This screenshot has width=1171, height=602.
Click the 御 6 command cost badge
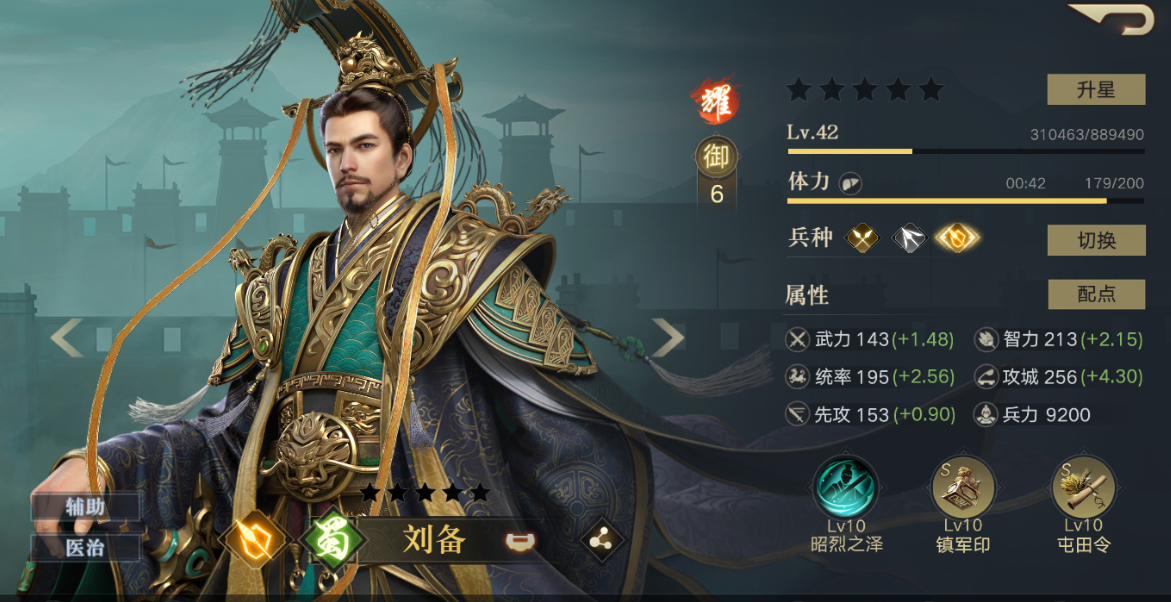[716, 173]
